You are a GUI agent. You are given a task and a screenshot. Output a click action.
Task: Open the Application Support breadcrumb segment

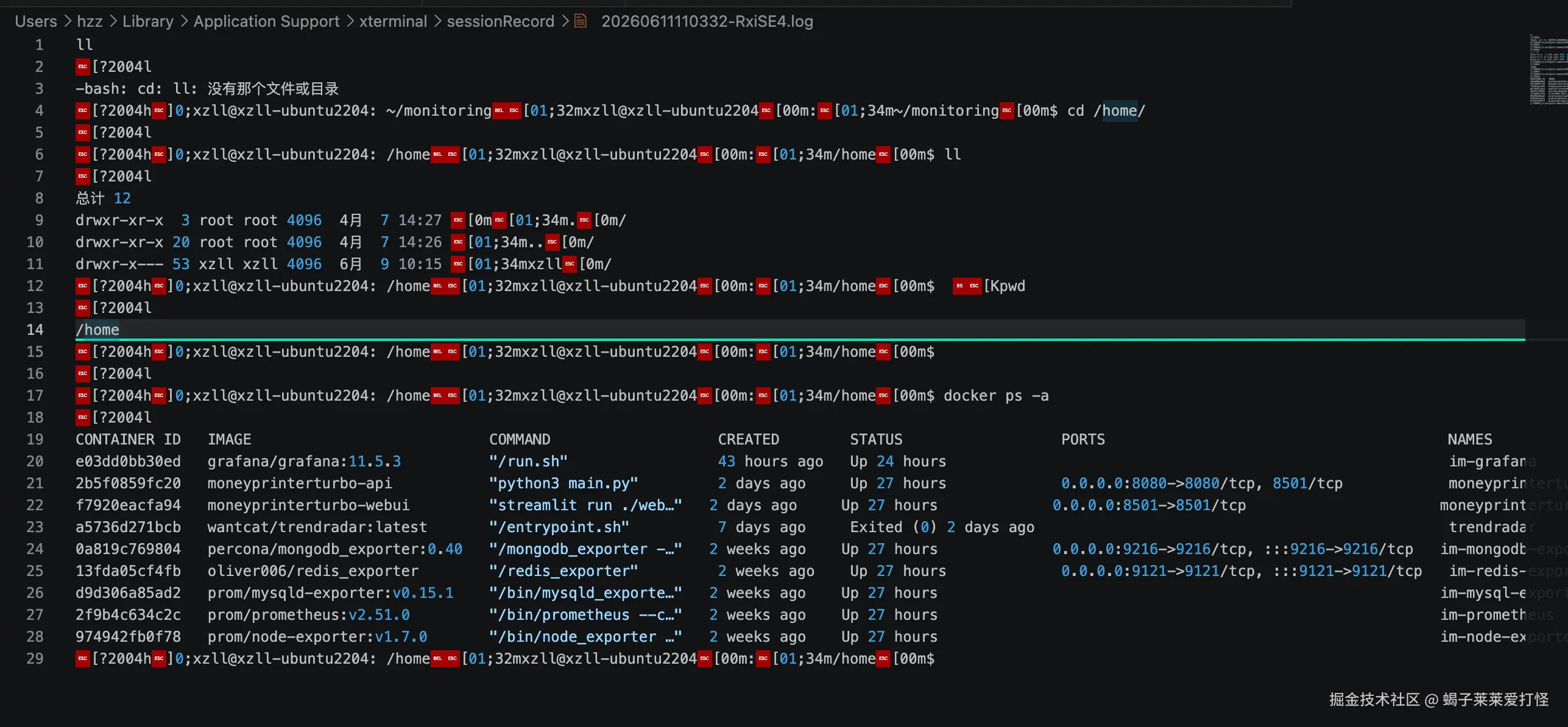click(x=267, y=21)
